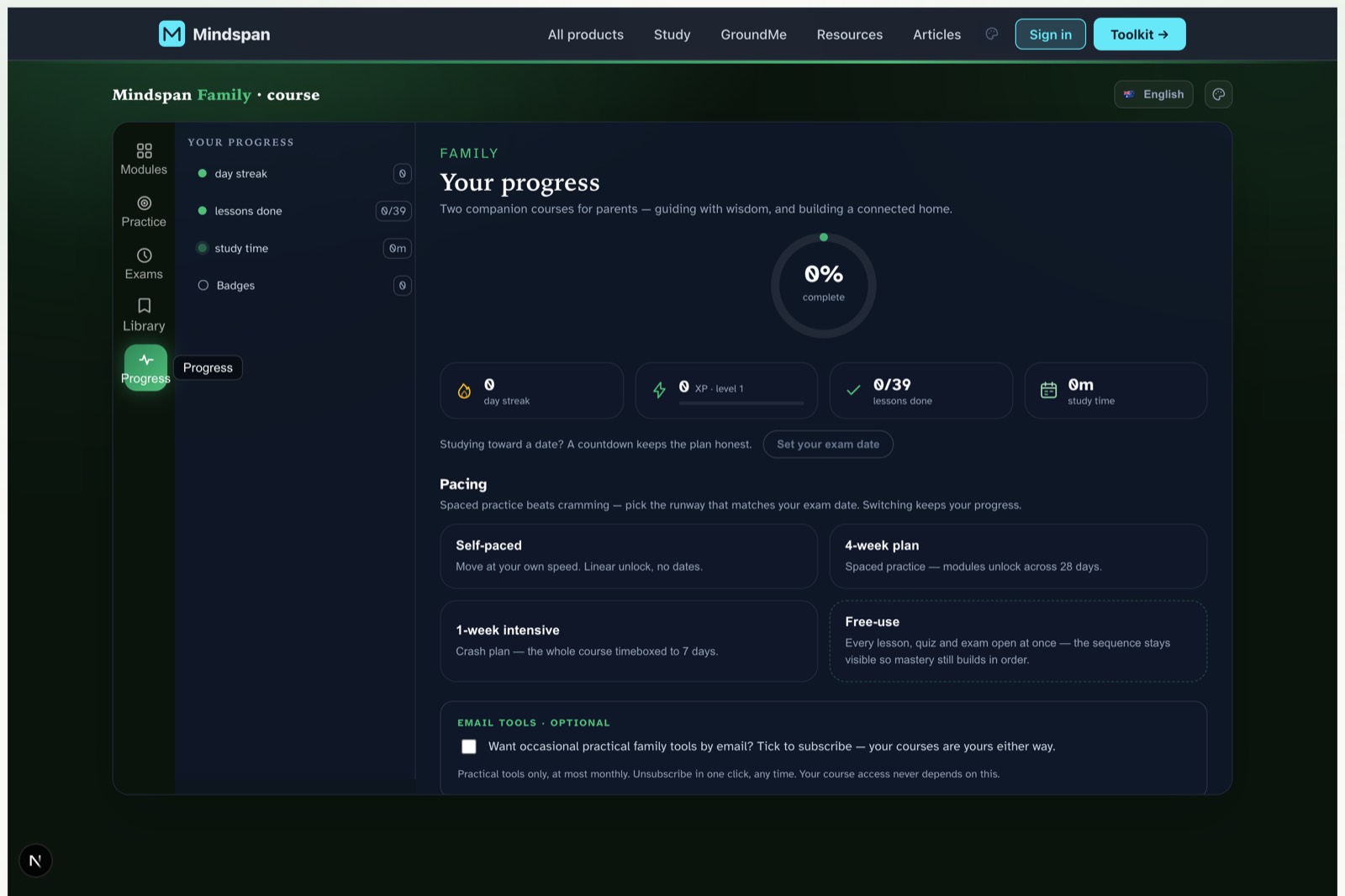Click the checkmark lessons done icon
This screenshot has height=896, width=1345.
(853, 390)
